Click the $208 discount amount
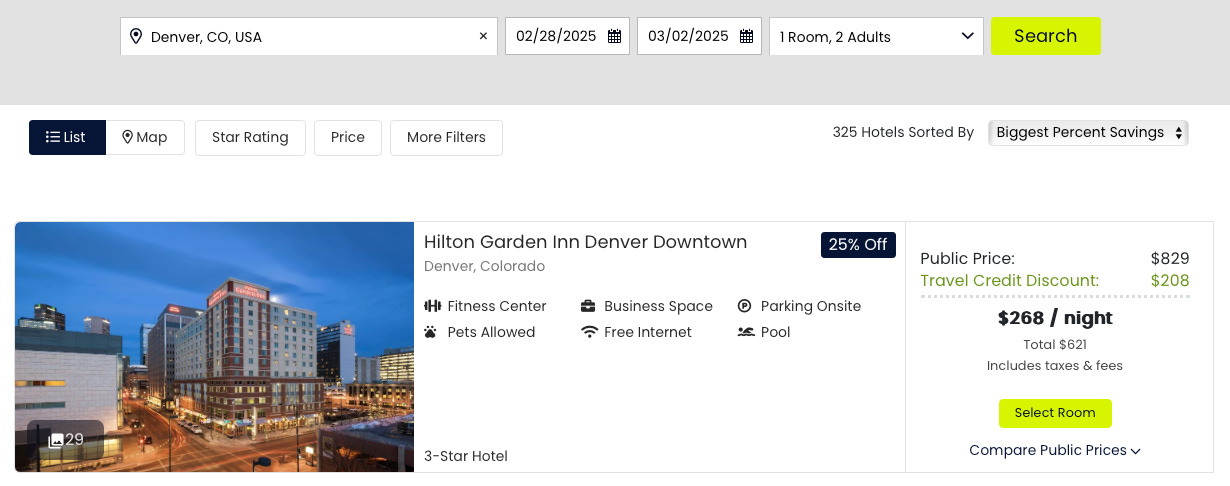 1170,281
